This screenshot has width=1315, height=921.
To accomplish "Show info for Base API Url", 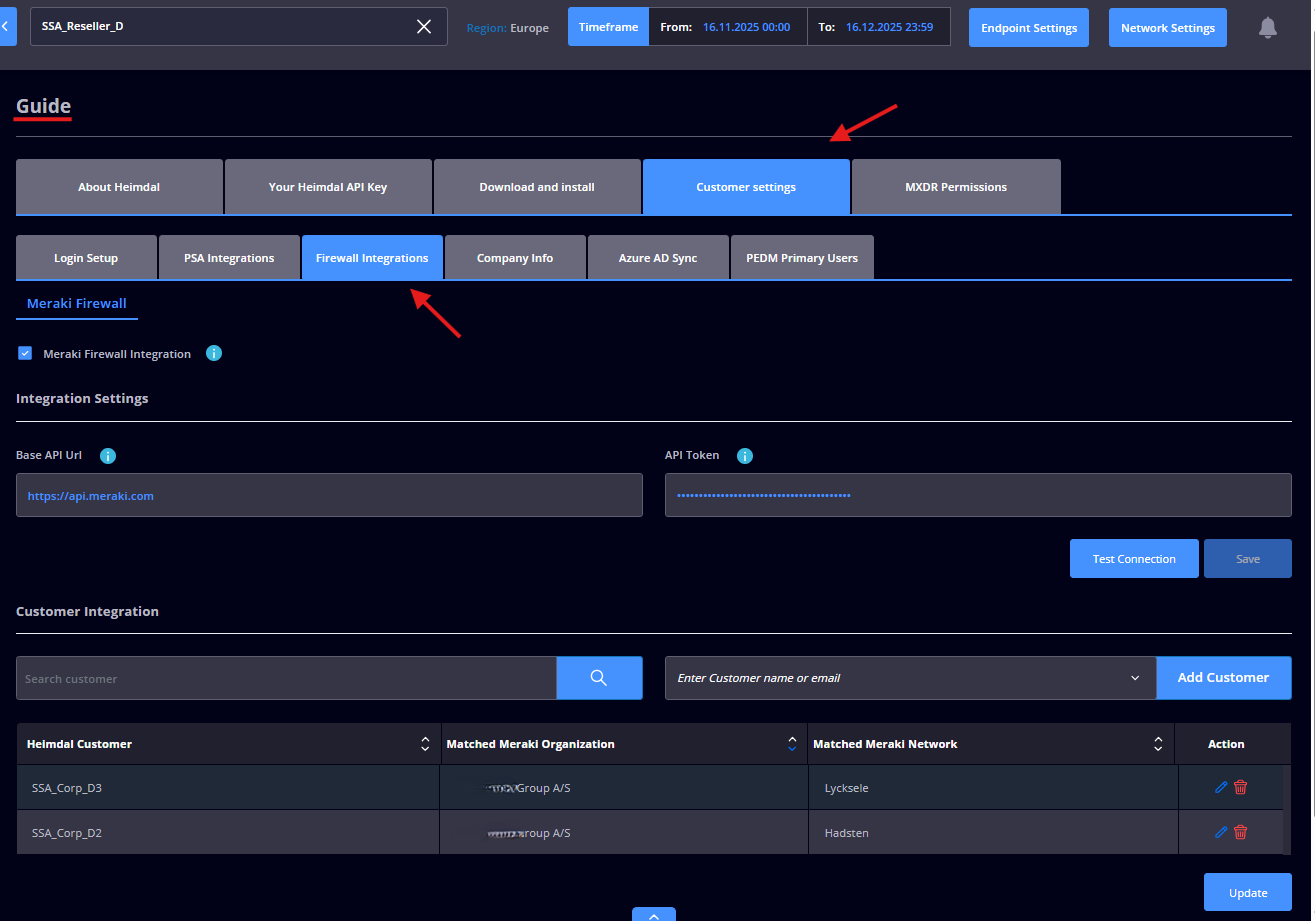I will coord(108,456).
